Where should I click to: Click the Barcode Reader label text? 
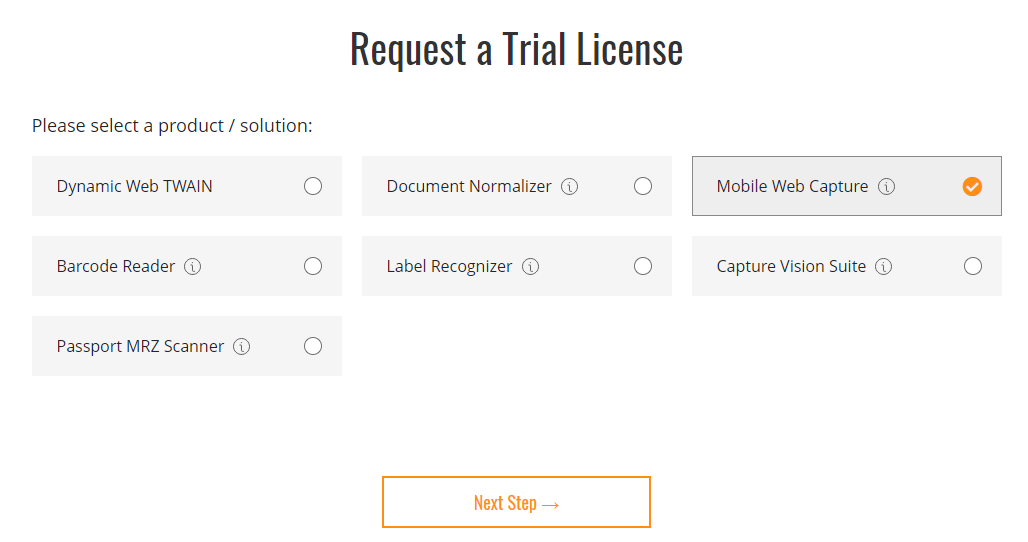pyautogui.click(x=116, y=266)
